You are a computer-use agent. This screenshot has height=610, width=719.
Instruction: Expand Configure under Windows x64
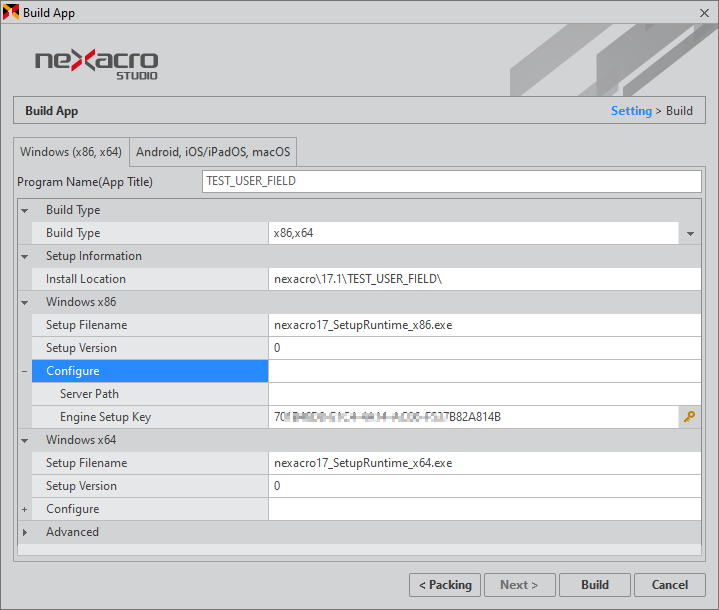click(24, 509)
